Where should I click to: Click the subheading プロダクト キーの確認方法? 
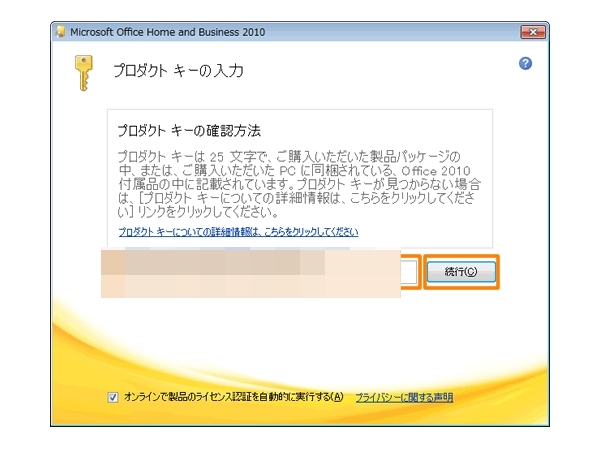[189, 131]
